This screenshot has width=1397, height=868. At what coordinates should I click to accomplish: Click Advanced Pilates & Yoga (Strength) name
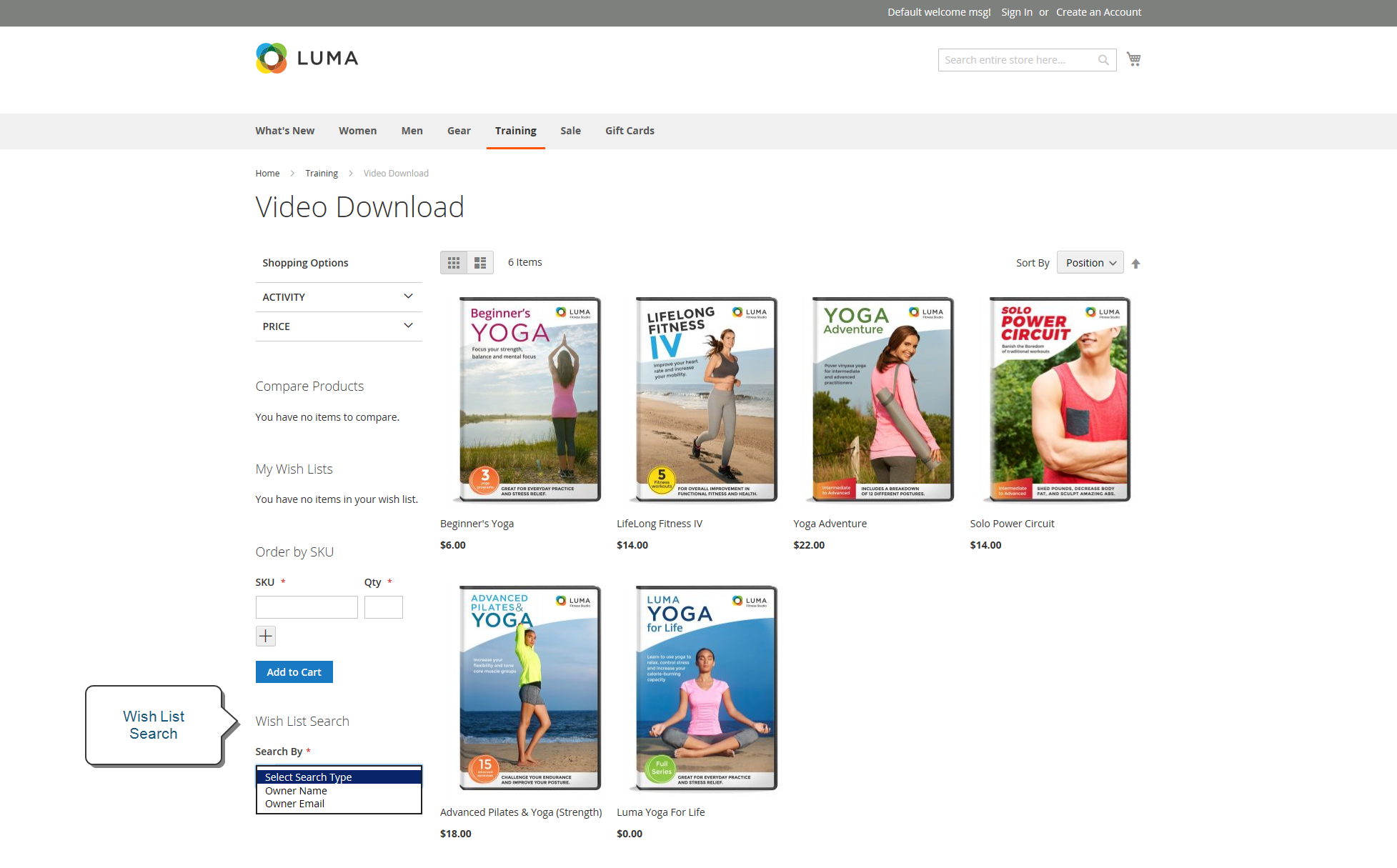point(521,812)
